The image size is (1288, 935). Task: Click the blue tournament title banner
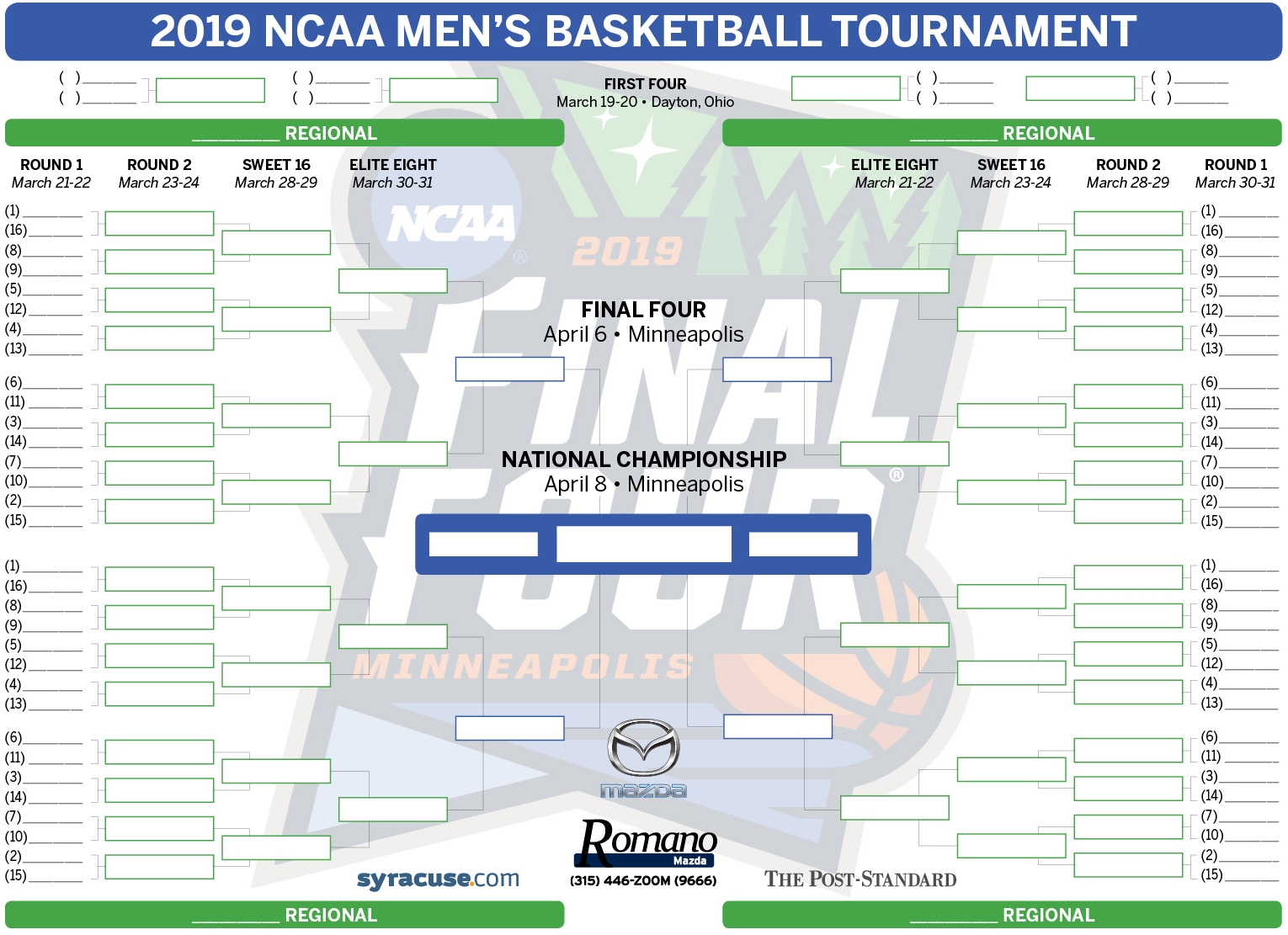click(x=643, y=31)
